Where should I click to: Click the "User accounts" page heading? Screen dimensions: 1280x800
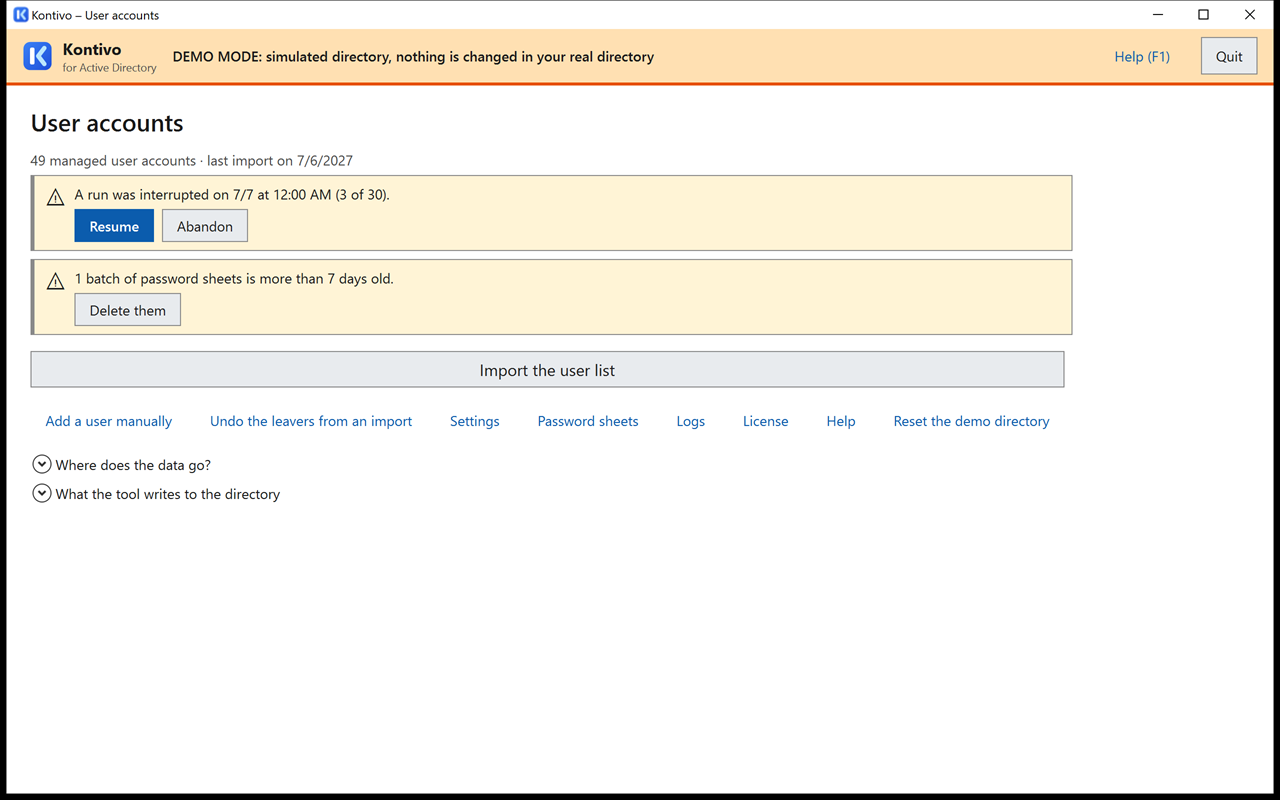[x=107, y=123]
